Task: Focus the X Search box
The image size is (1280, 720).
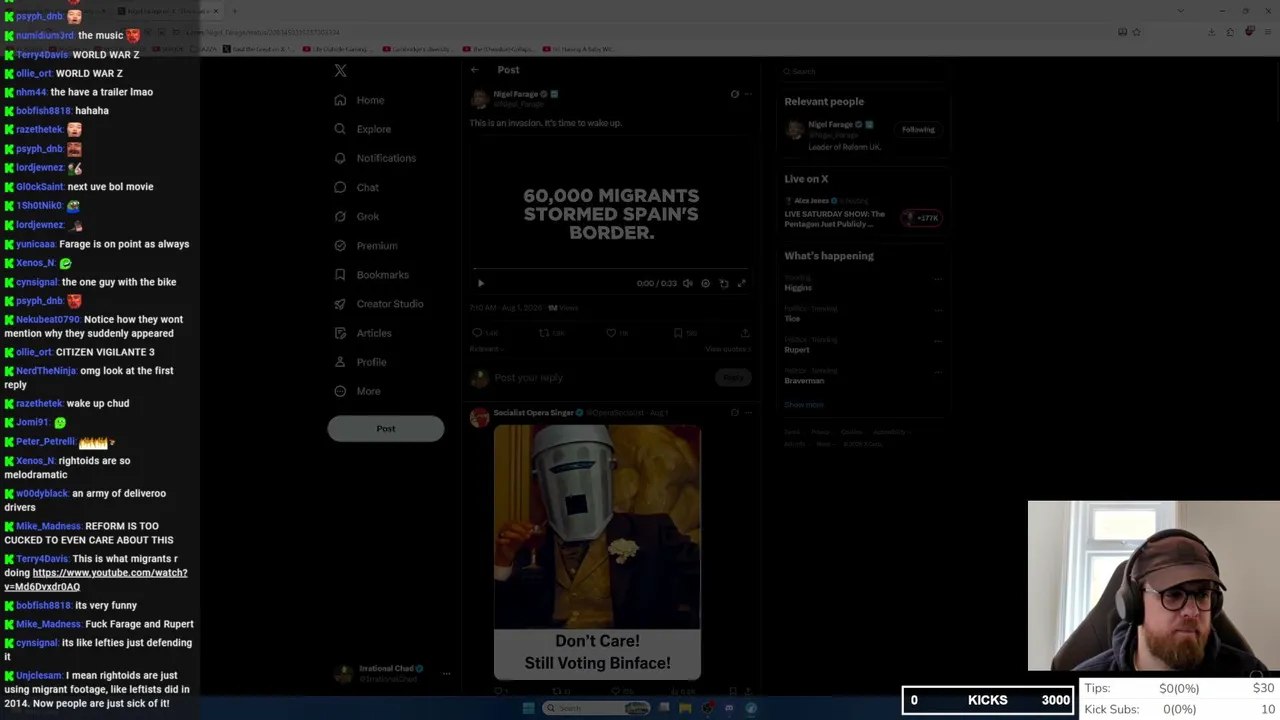Action: click(x=862, y=71)
